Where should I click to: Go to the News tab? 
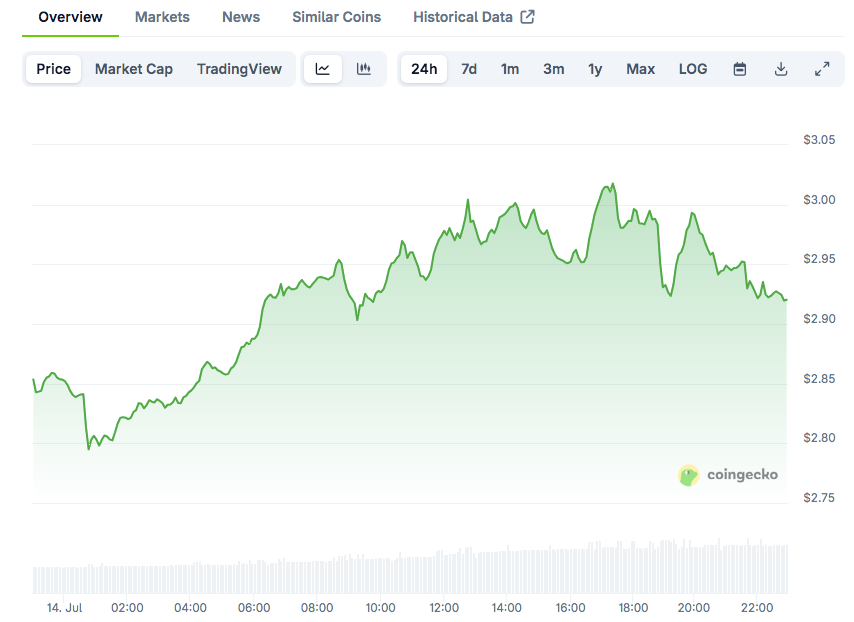tap(241, 17)
